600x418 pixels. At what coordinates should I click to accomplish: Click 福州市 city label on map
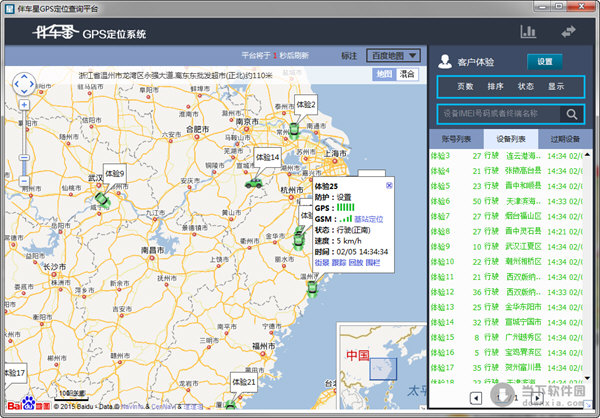[264, 346]
